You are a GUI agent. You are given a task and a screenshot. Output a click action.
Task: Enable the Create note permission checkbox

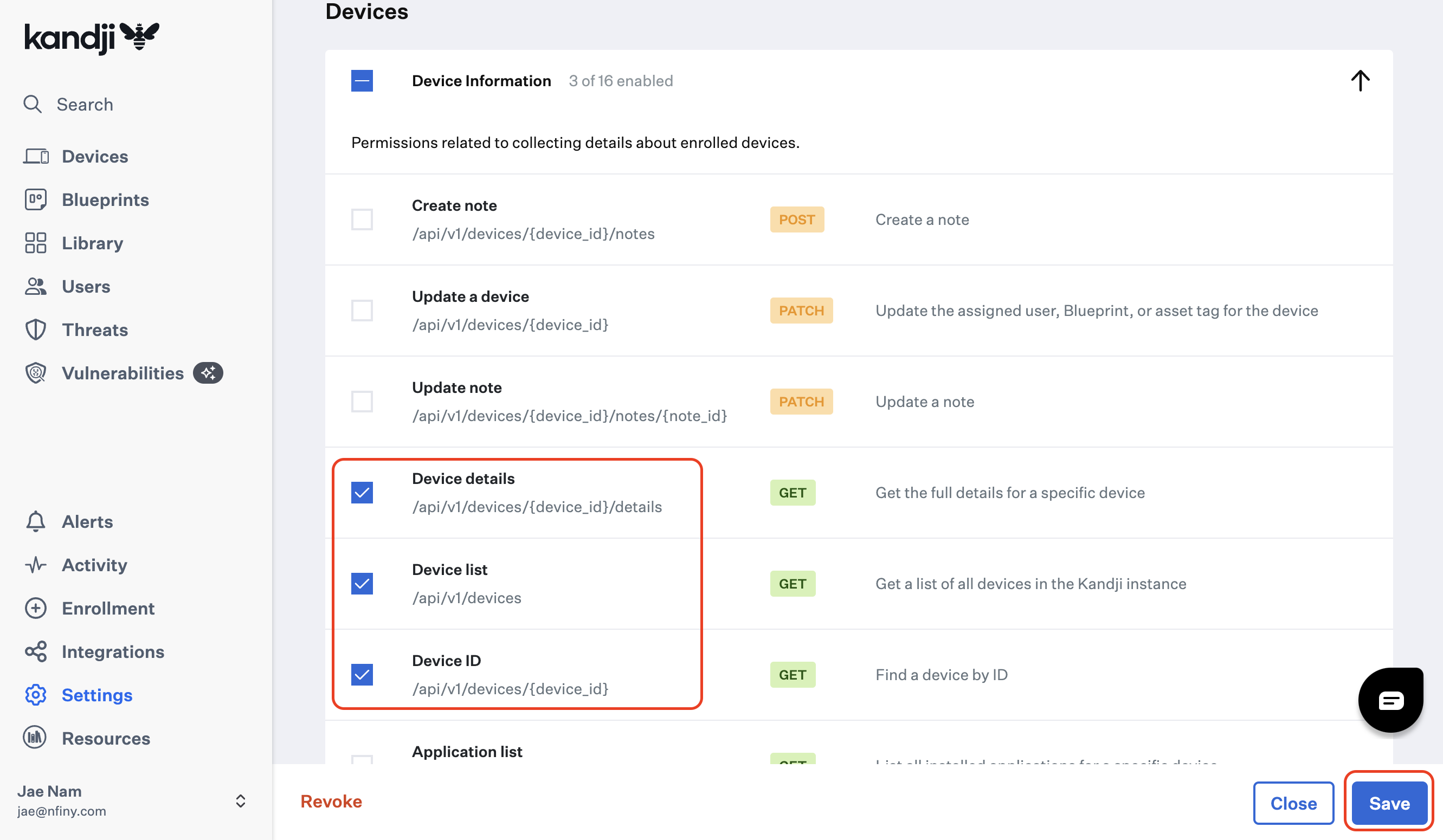(x=362, y=220)
